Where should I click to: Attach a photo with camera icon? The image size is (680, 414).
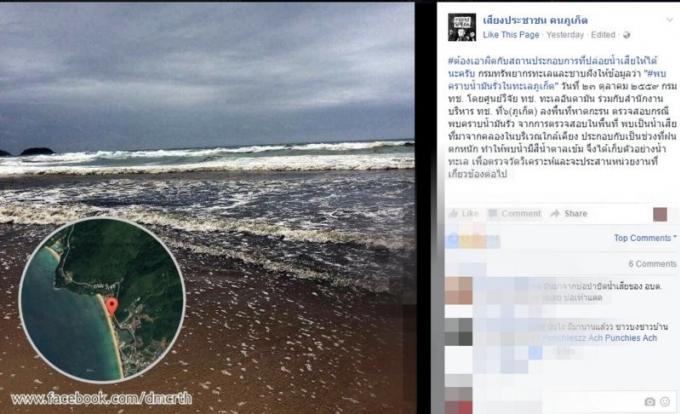(x=649, y=402)
